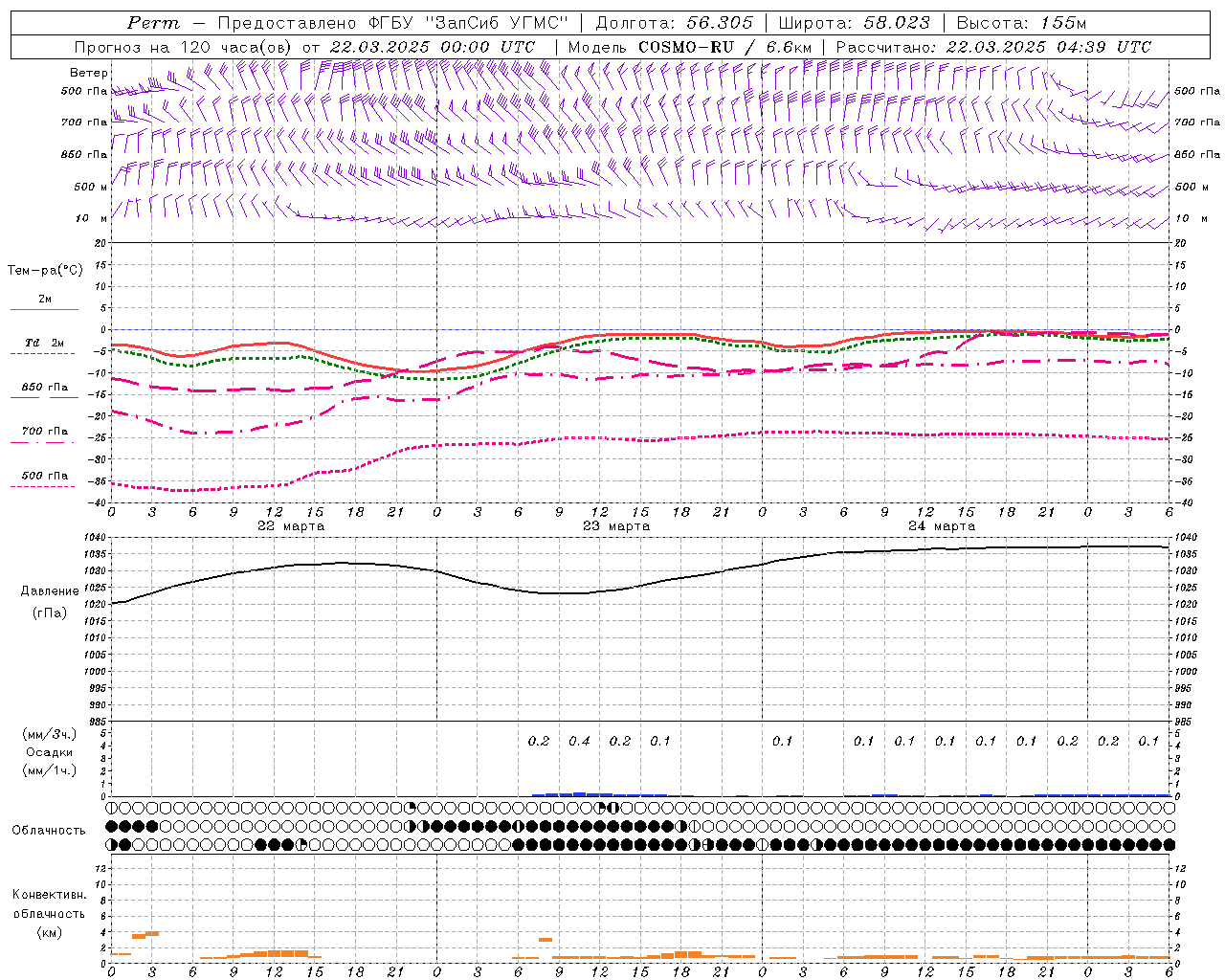Select the "Широта: 58.023" header field
The width and height of the screenshot is (1225, 980).
pos(855,23)
